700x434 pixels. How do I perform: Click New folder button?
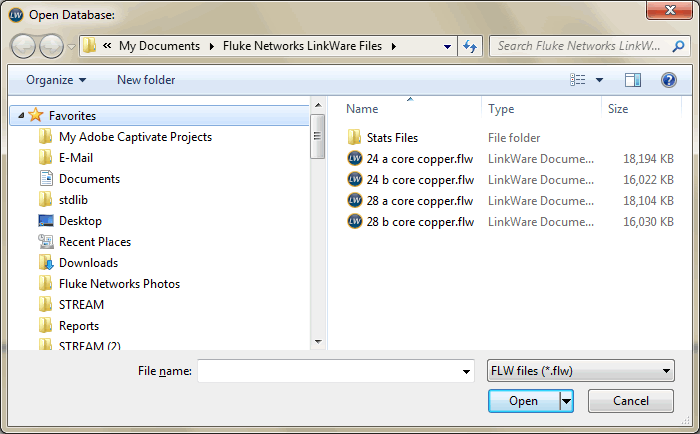coord(146,80)
